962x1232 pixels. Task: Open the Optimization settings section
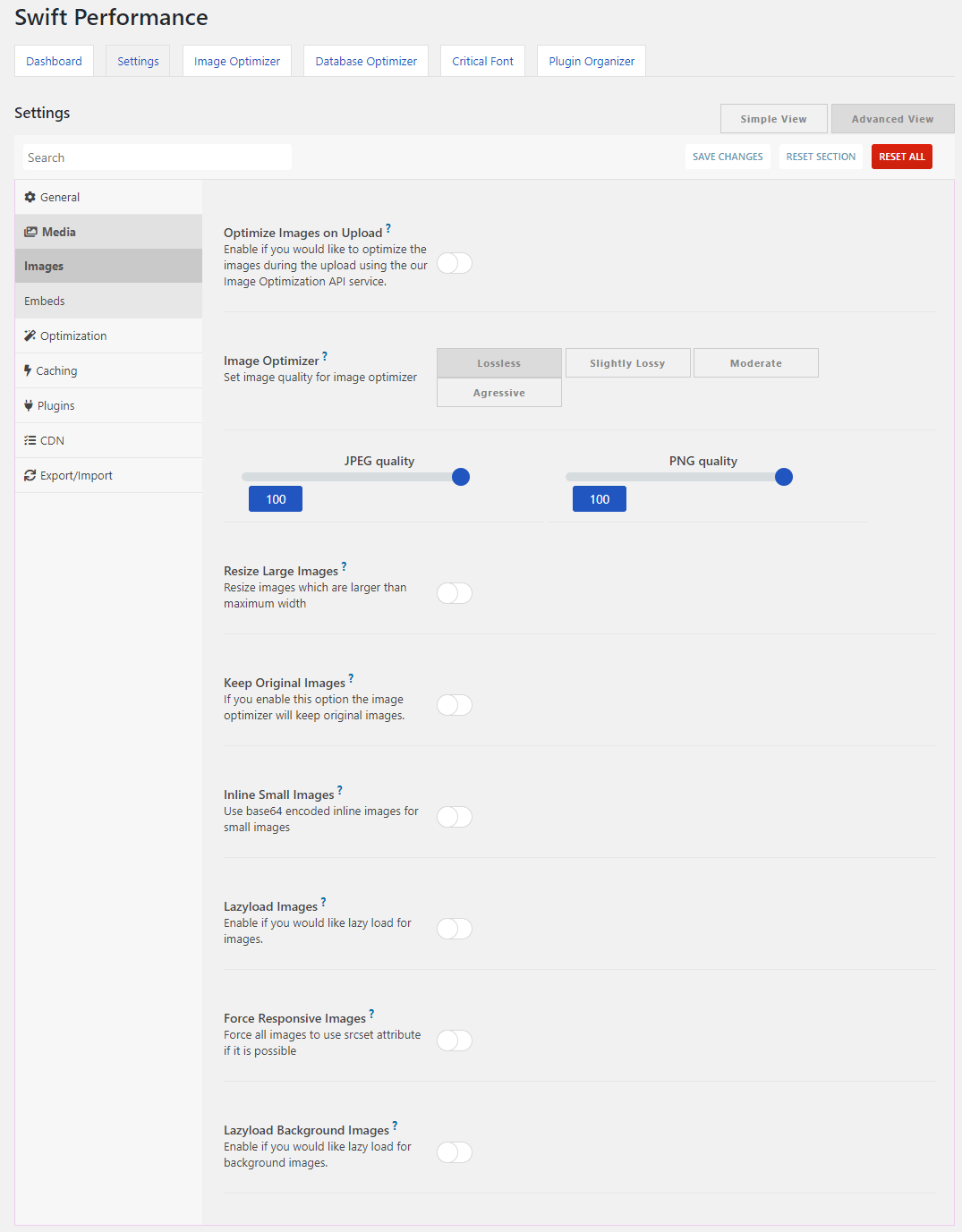tap(108, 336)
